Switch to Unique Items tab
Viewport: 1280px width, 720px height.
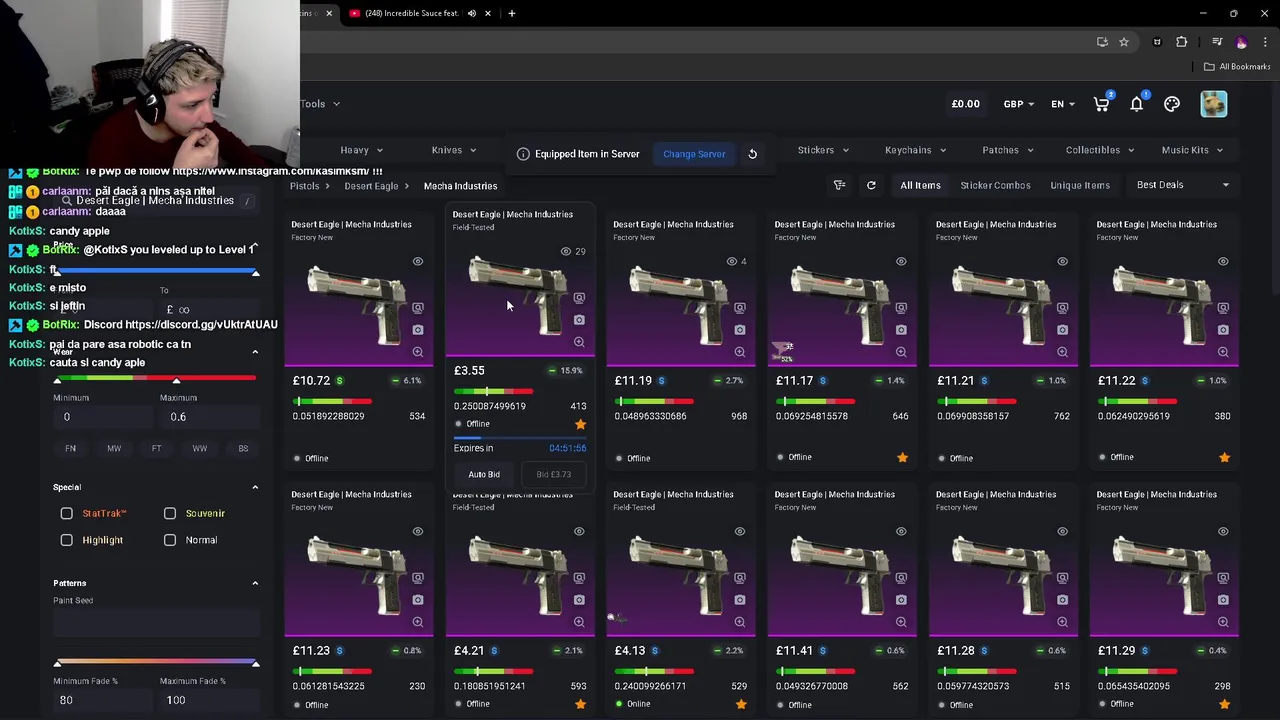(x=1080, y=185)
